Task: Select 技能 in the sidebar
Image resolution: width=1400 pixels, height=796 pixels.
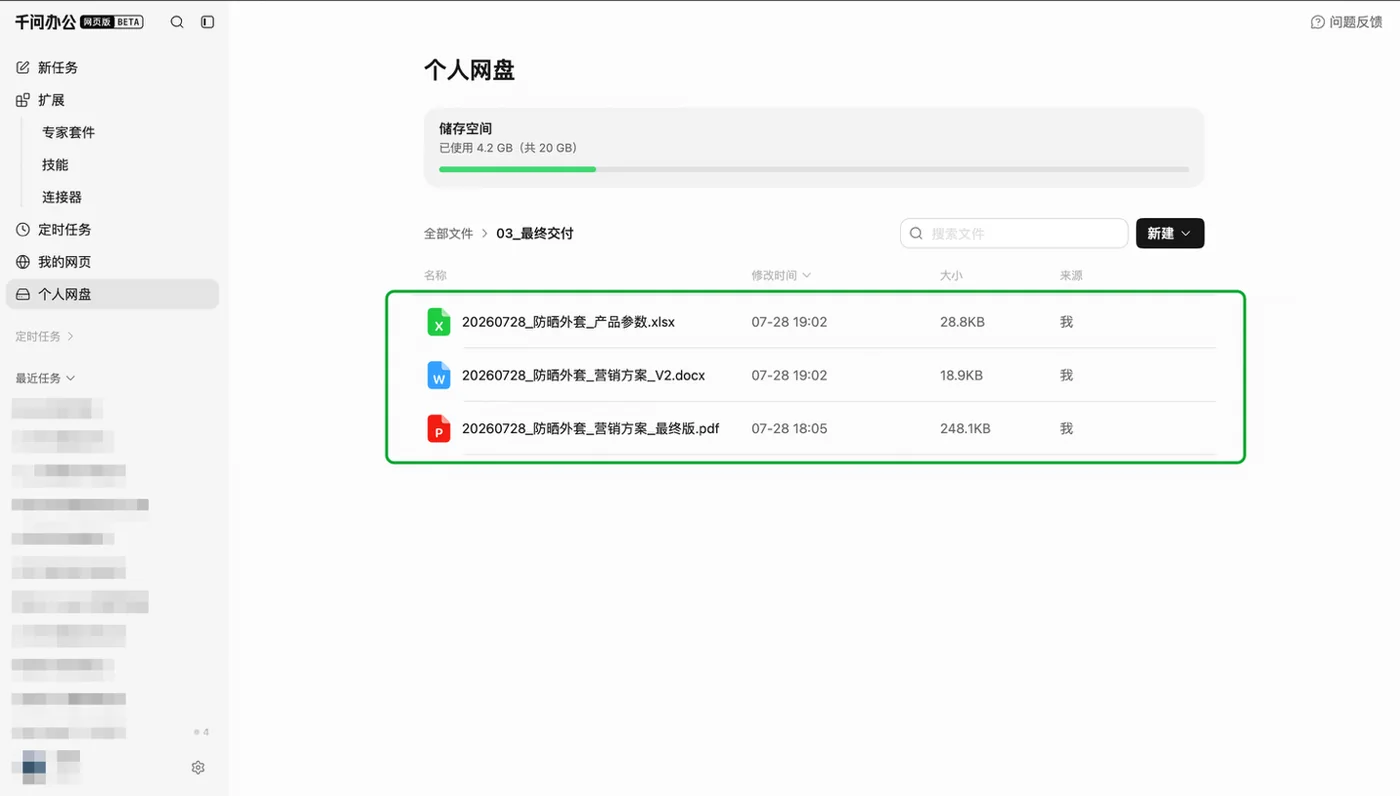Action: [x=55, y=165]
